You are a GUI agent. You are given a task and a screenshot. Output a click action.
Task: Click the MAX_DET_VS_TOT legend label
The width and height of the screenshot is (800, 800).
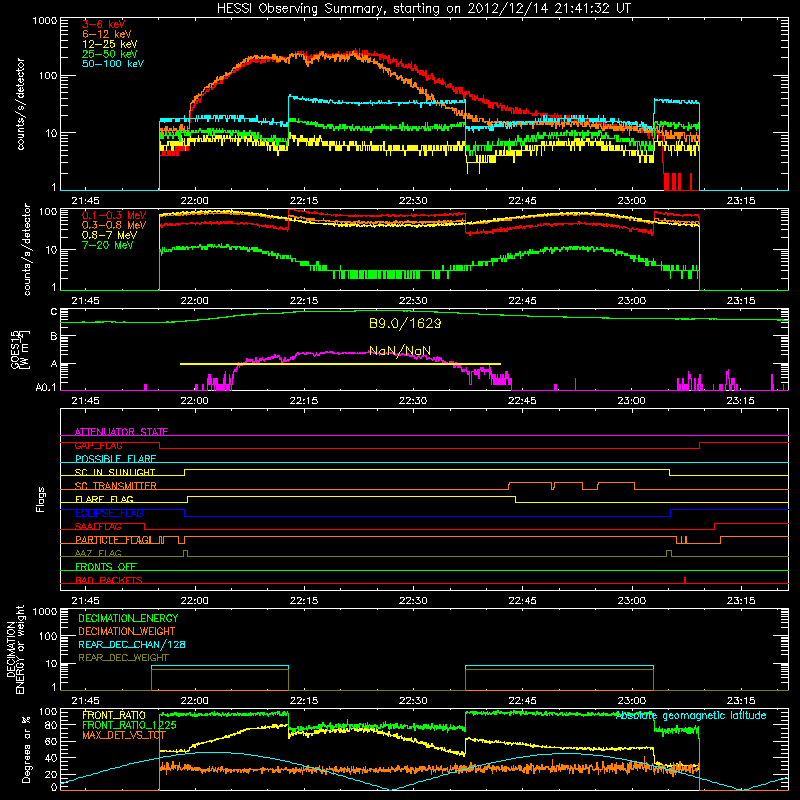click(124, 735)
